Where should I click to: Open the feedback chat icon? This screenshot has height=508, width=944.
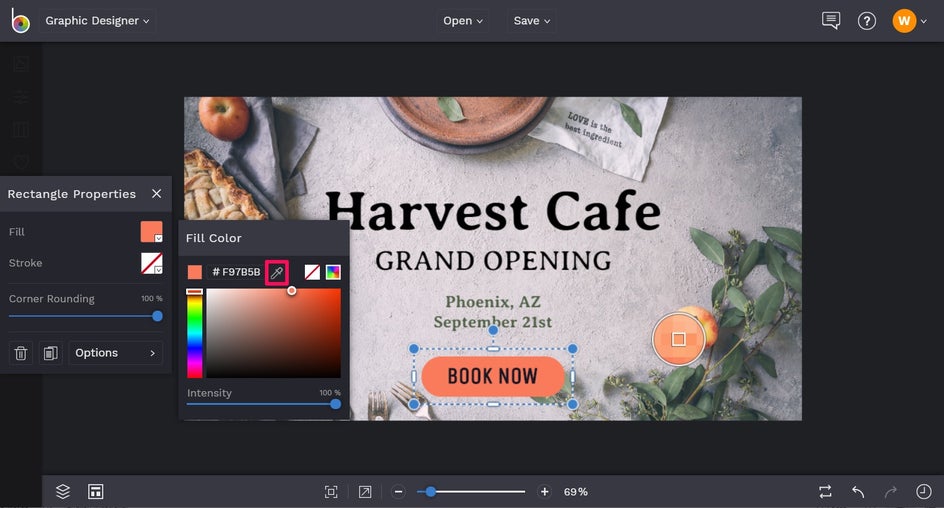click(x=831, y=20)
